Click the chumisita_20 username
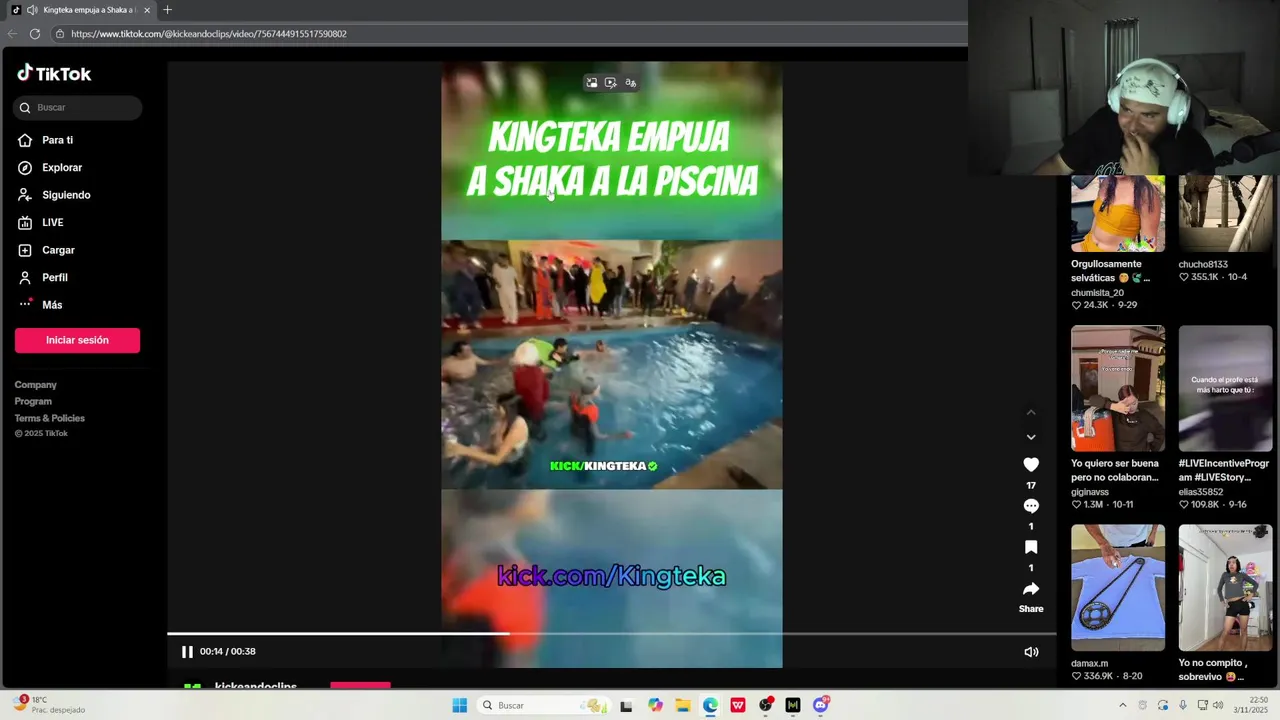Image resolution: width=1280 pixels, height=720 pixels. 1097,293
